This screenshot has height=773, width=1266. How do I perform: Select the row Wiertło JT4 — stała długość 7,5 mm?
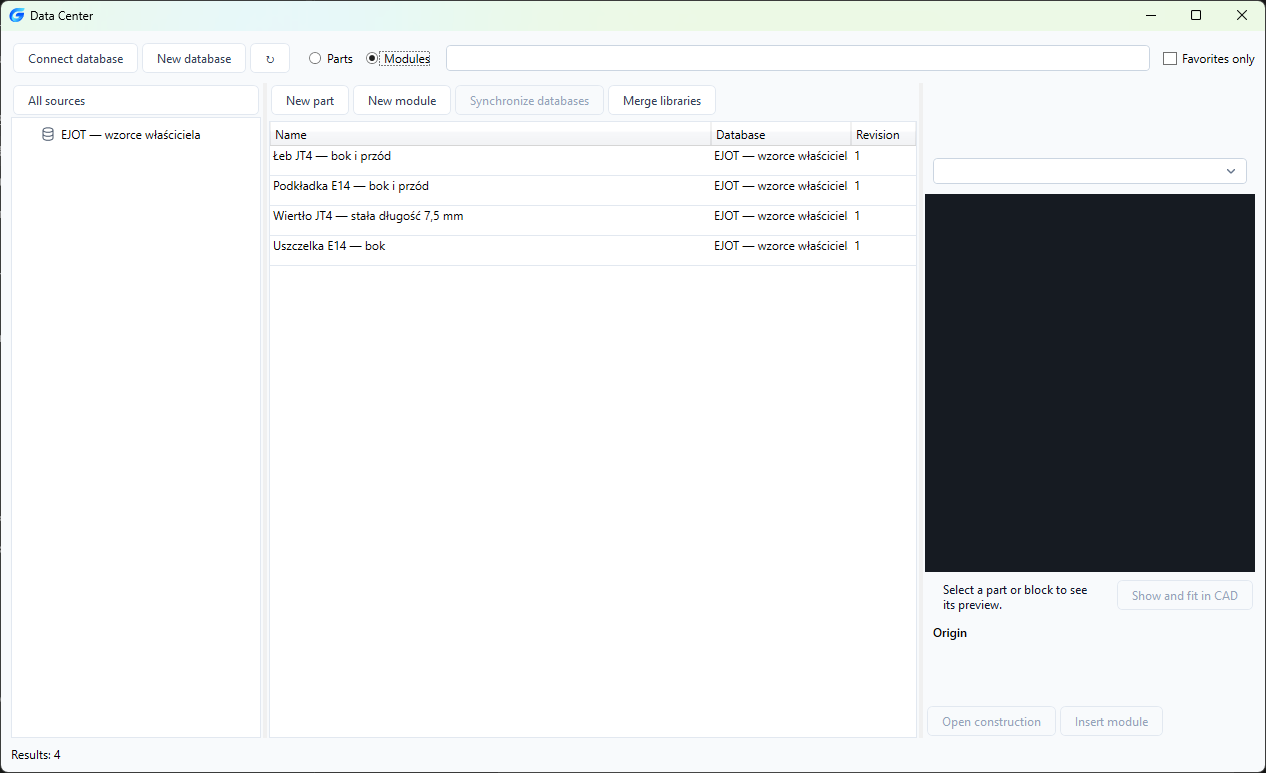tap(593, 221)
